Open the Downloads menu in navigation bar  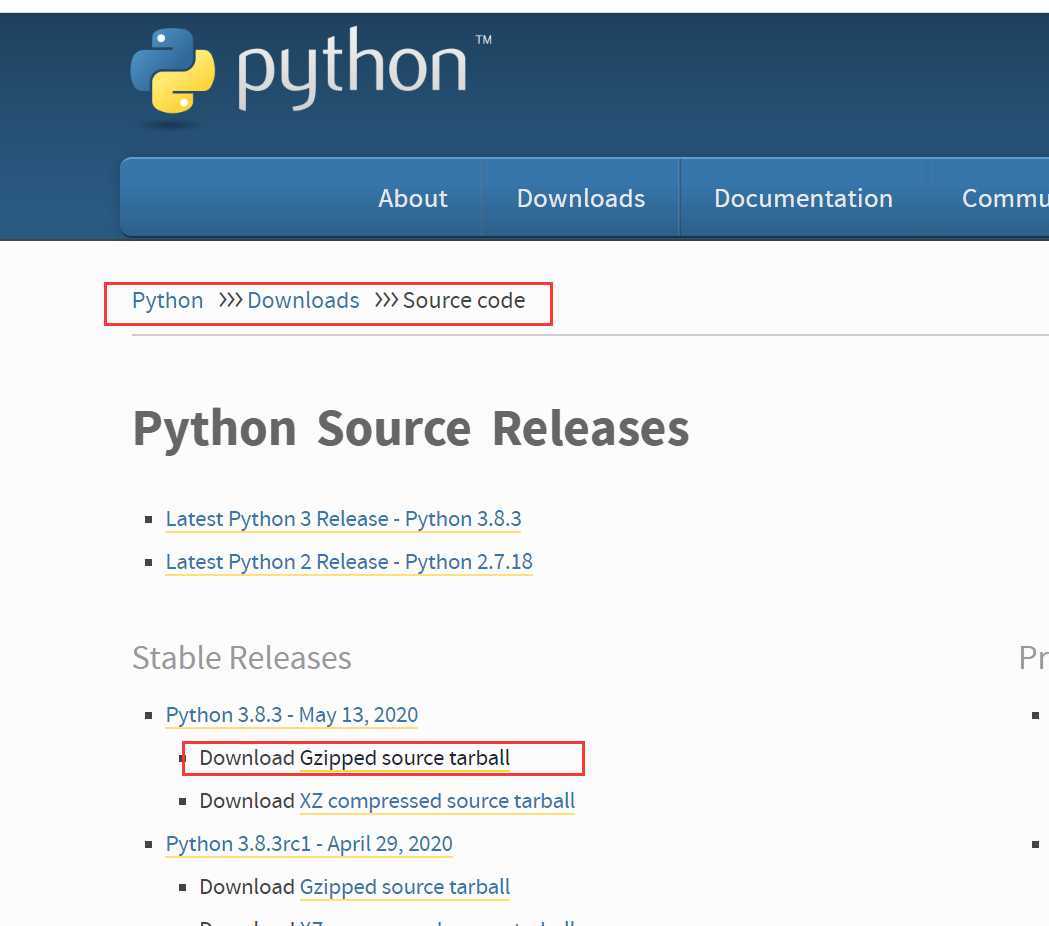point(580,198)
